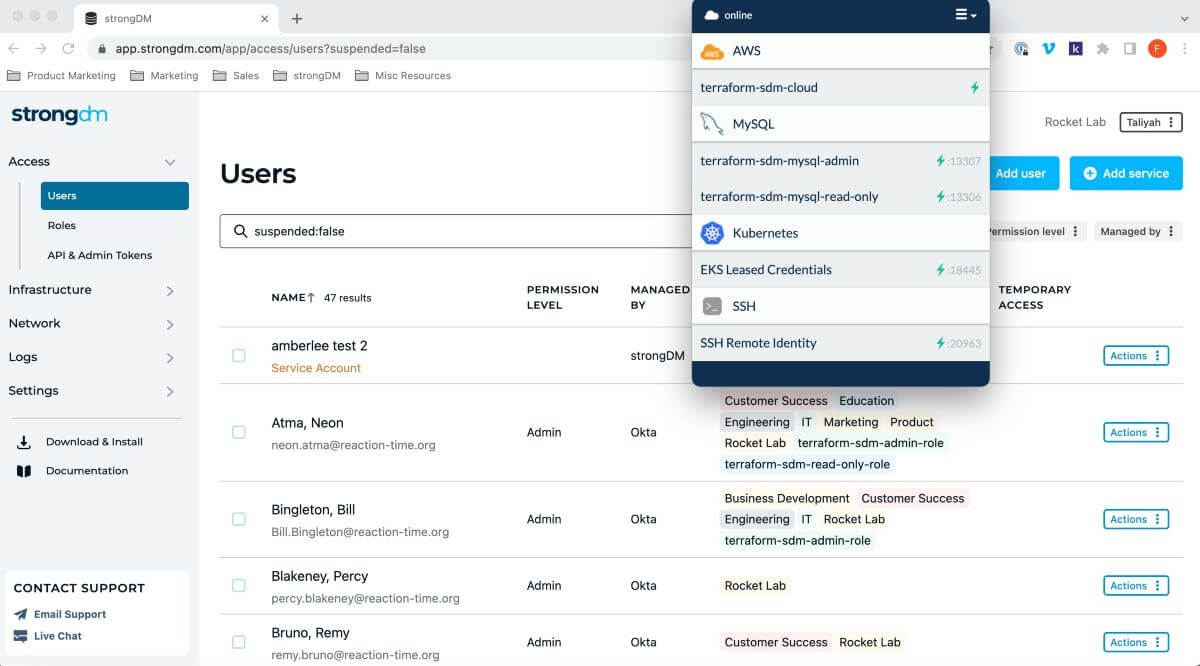1200x666 pixels.
Task: Expand the Infrastructure section
Action: coord(170,291)
